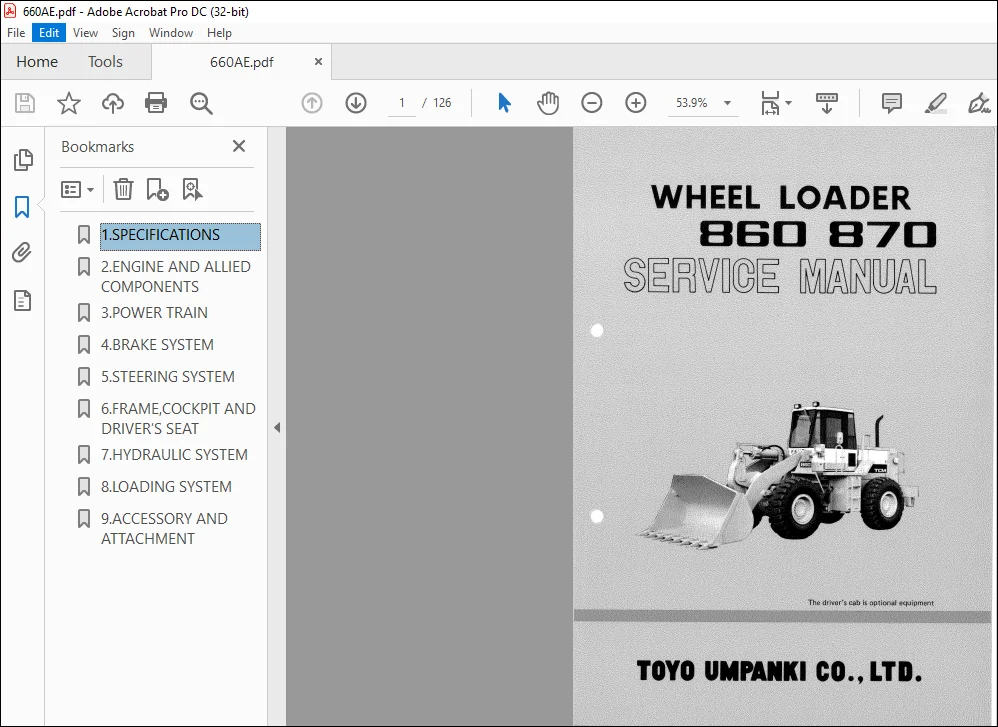Add a new bookmark

point(157,190)
